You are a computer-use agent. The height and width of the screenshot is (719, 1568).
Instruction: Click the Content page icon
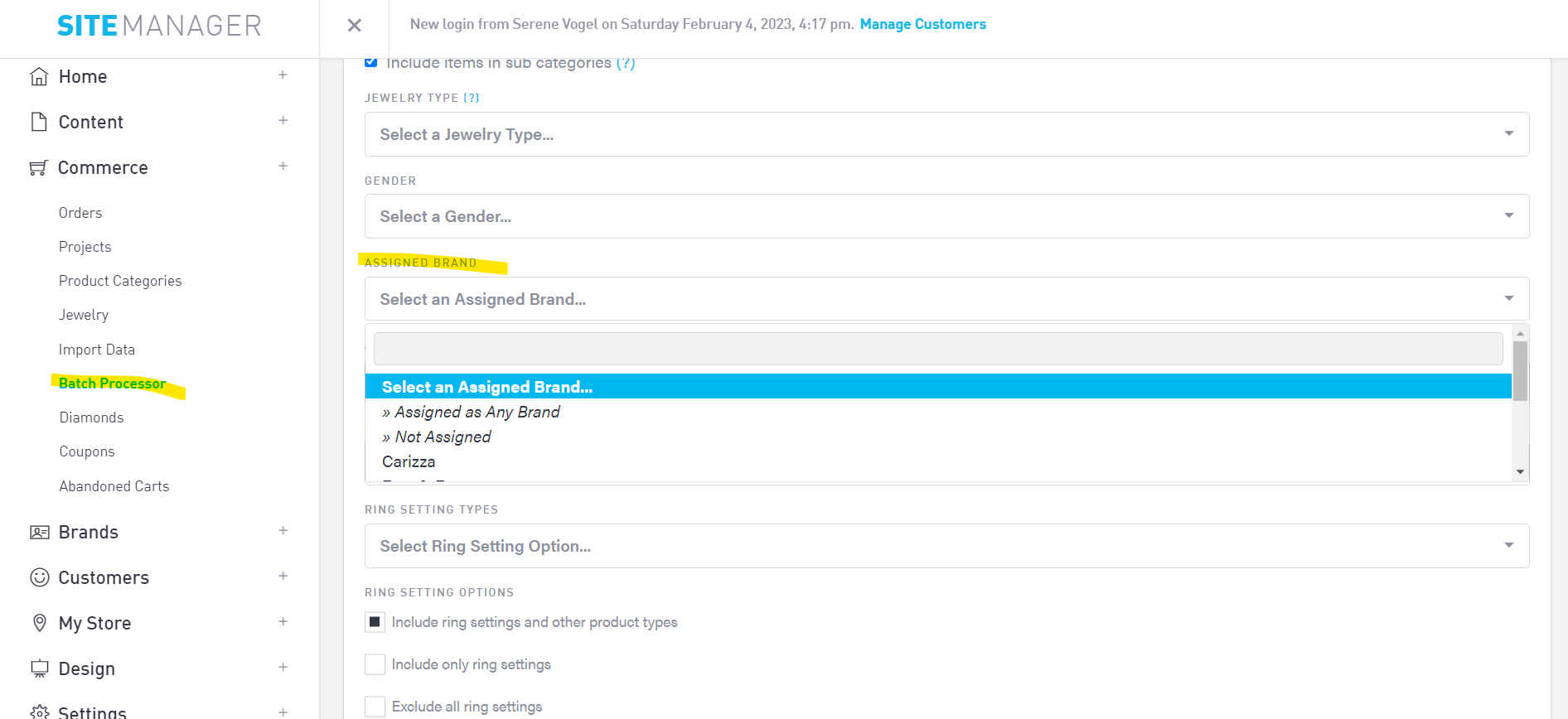[39, 123]
